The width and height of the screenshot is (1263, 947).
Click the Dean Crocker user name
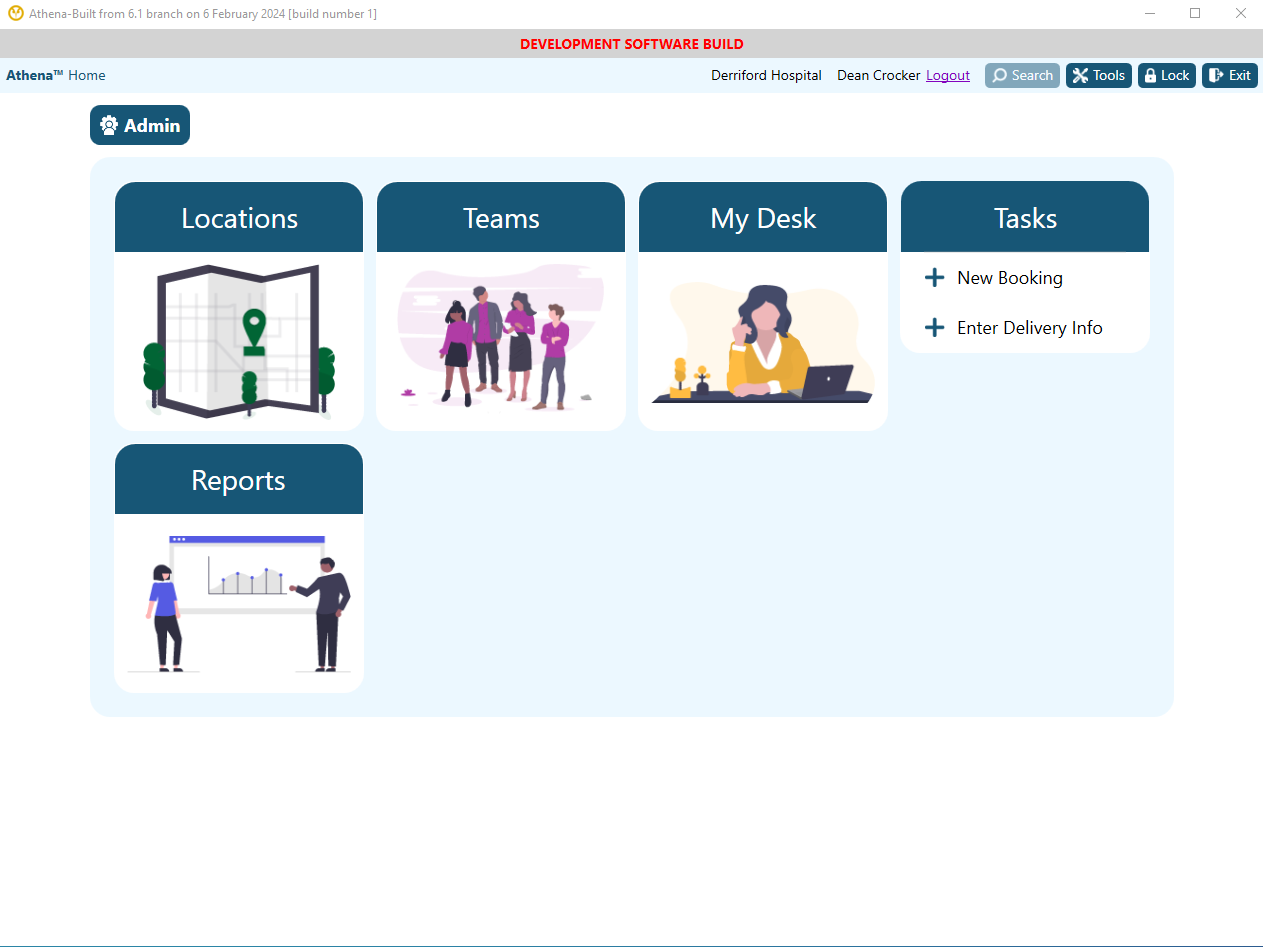(879, 75)
